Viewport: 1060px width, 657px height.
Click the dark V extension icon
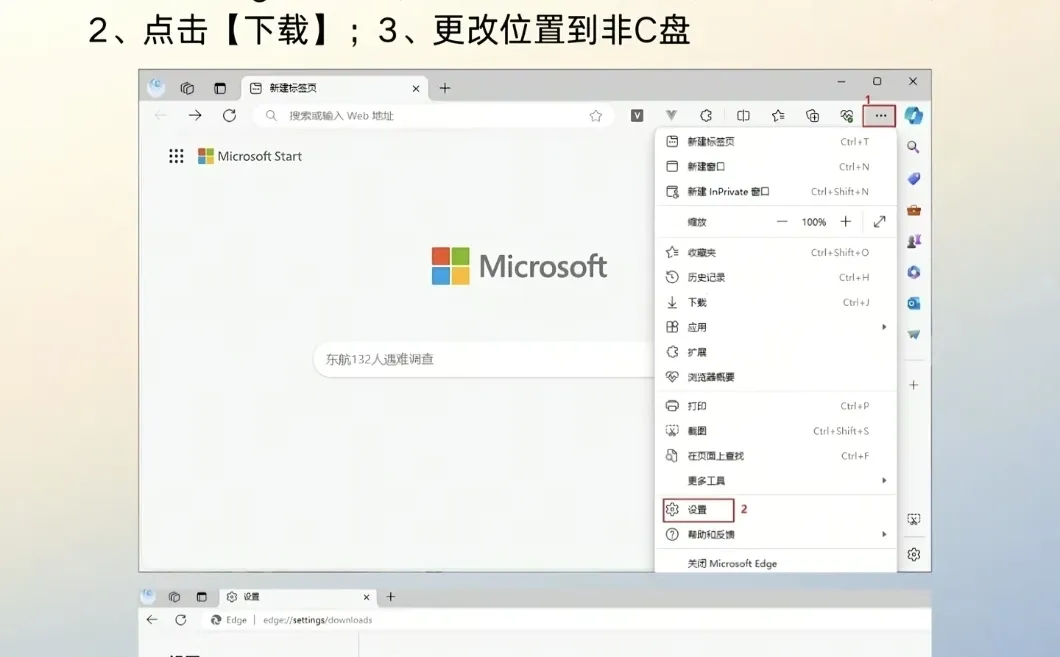[x=637, y=116]
